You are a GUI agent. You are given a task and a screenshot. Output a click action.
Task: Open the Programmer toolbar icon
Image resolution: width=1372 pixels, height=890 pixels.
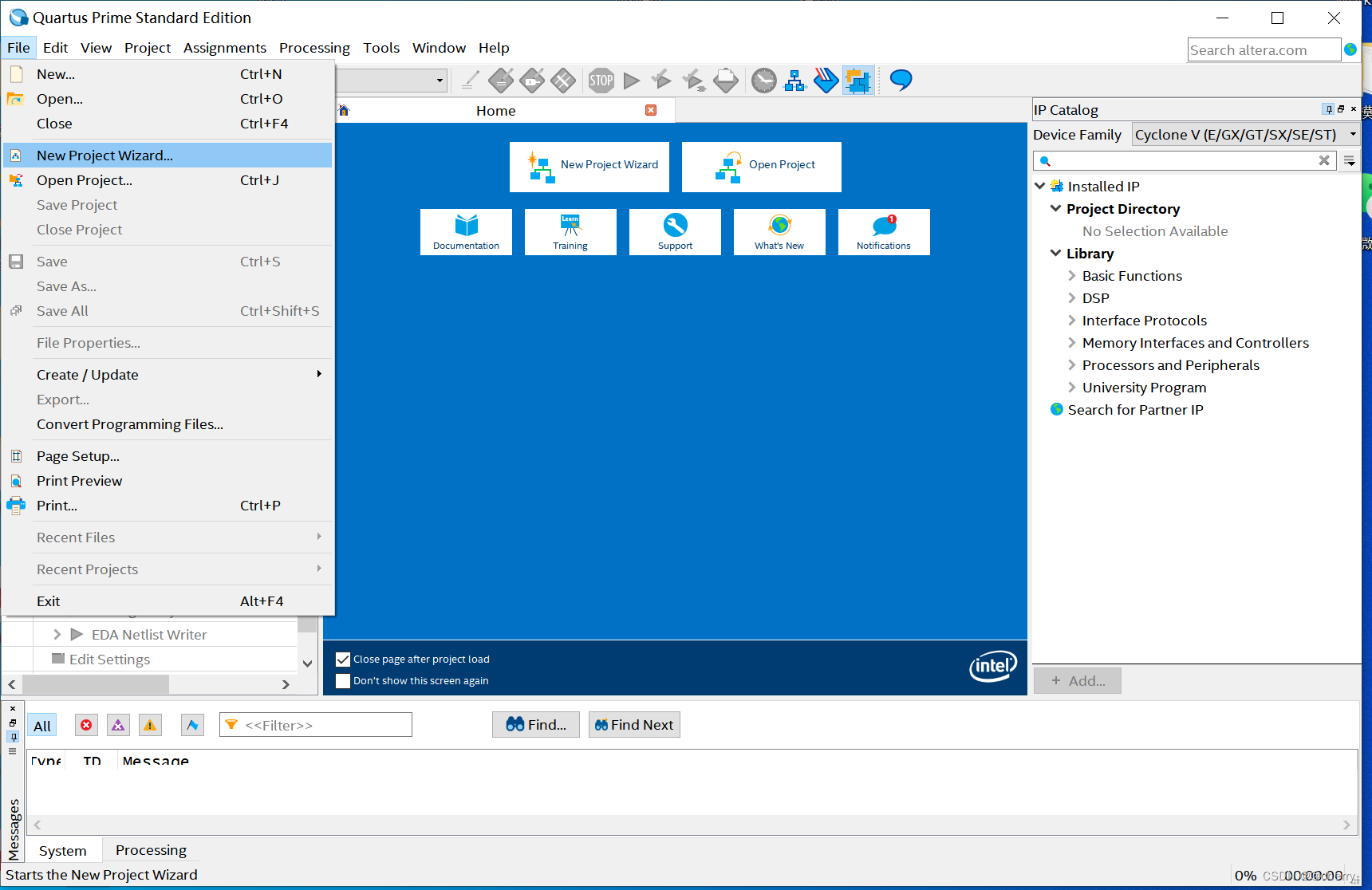tap(826, 80)
